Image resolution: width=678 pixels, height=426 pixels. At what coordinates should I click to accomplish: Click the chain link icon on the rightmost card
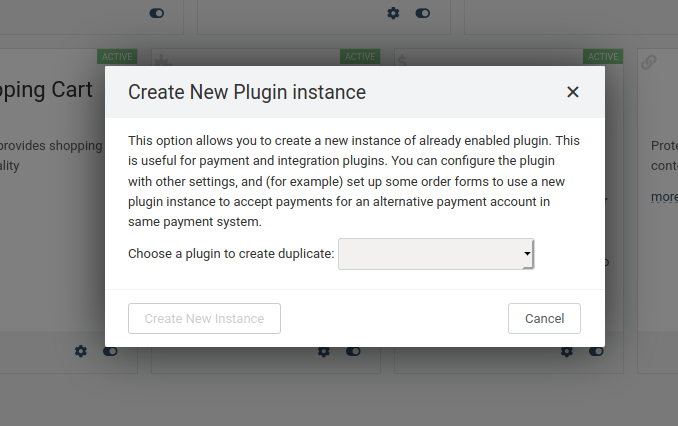[649, 62]
